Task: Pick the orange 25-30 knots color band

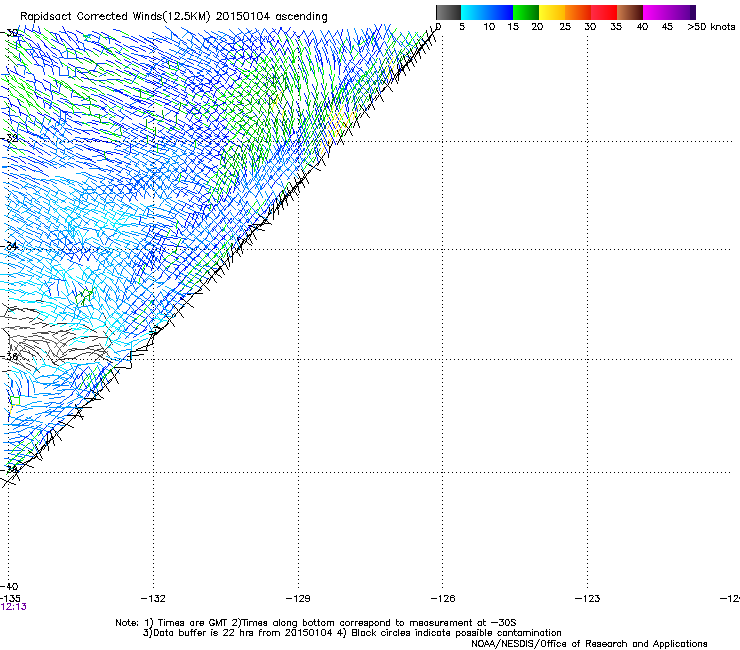Action: point(578,12)
